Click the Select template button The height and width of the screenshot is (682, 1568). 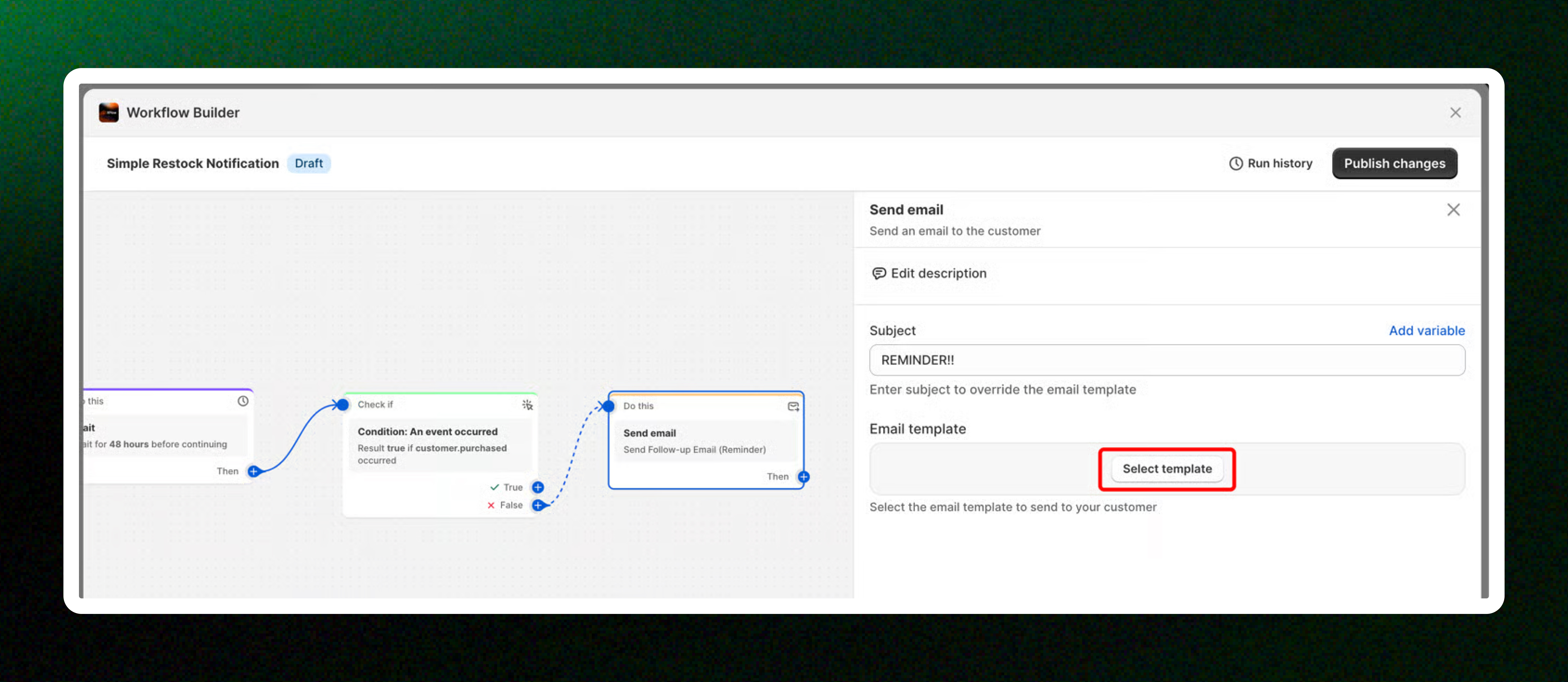pyautogui.click(x=1166, y=469)
